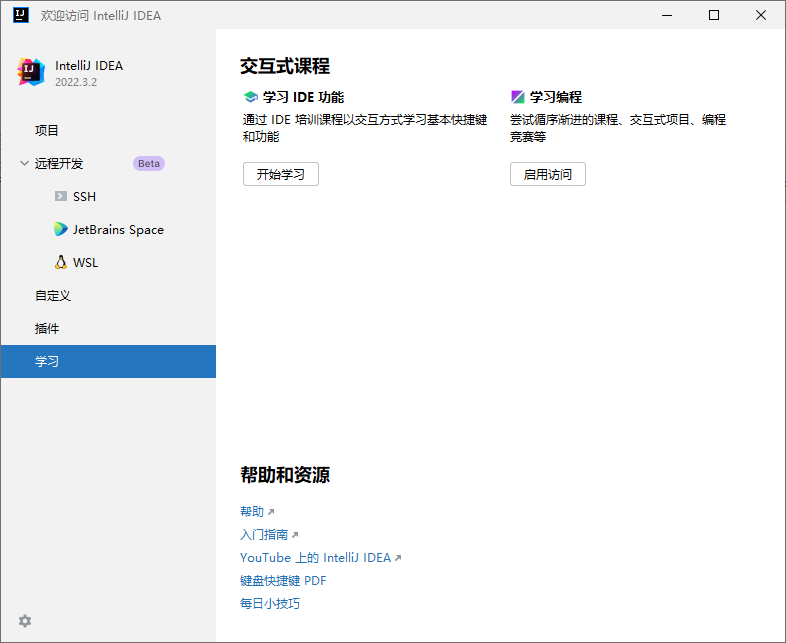Image resolution: width=786 pixels, height=643 pixels.
Task: Select the 学习 tab
Action: [x=108, y=361]
